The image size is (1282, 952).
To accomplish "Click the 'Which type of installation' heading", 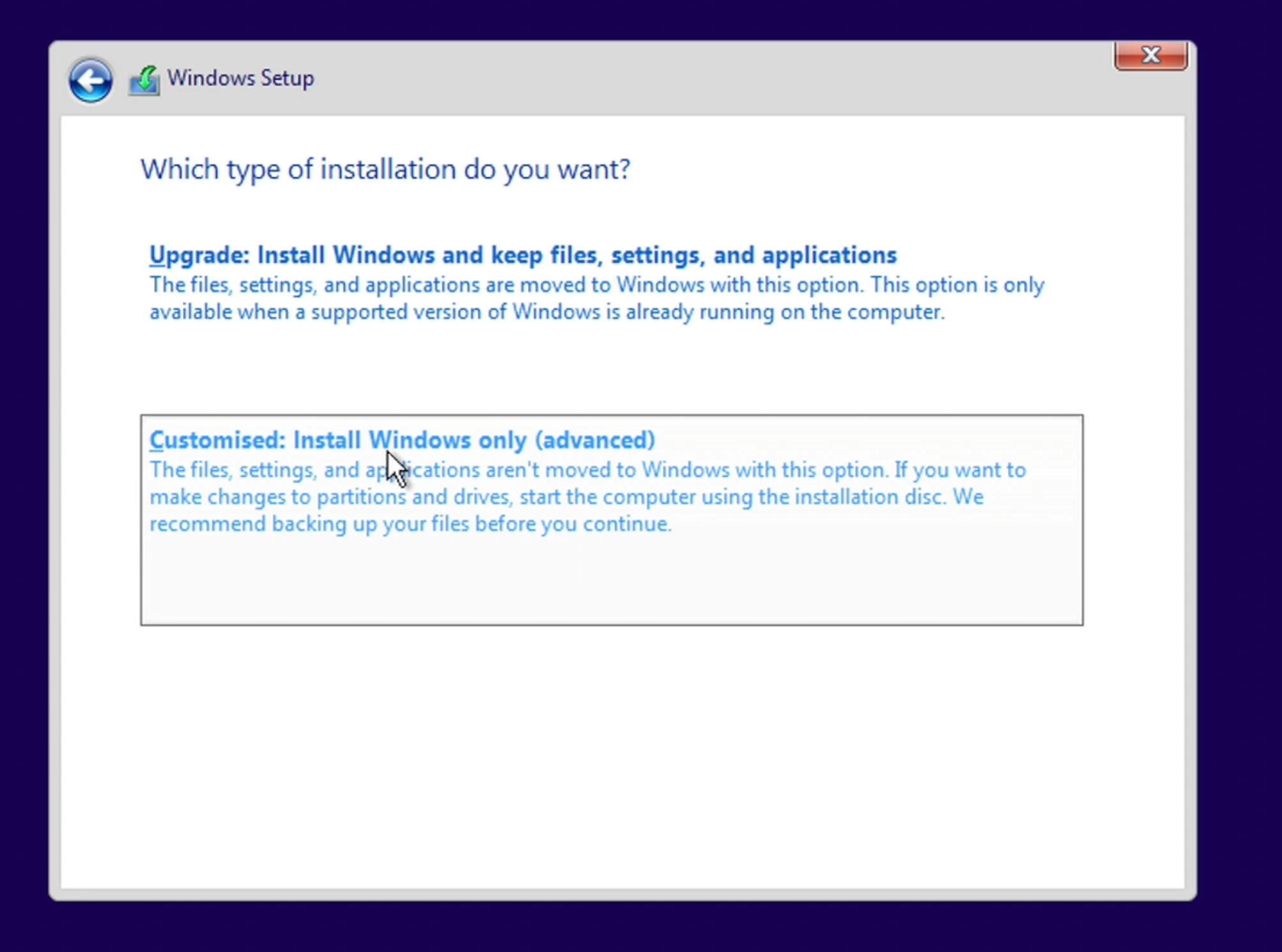I will (x=385, y=169).
